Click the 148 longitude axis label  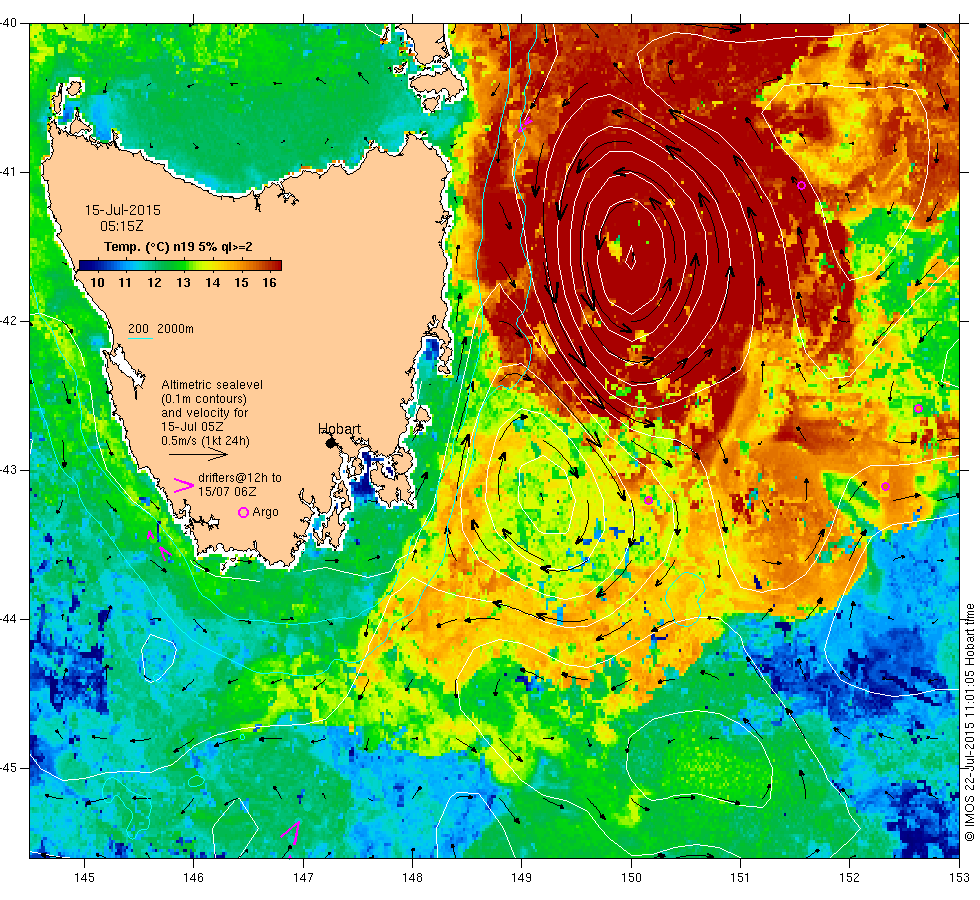pyautogui.click(x=412, y=878)
